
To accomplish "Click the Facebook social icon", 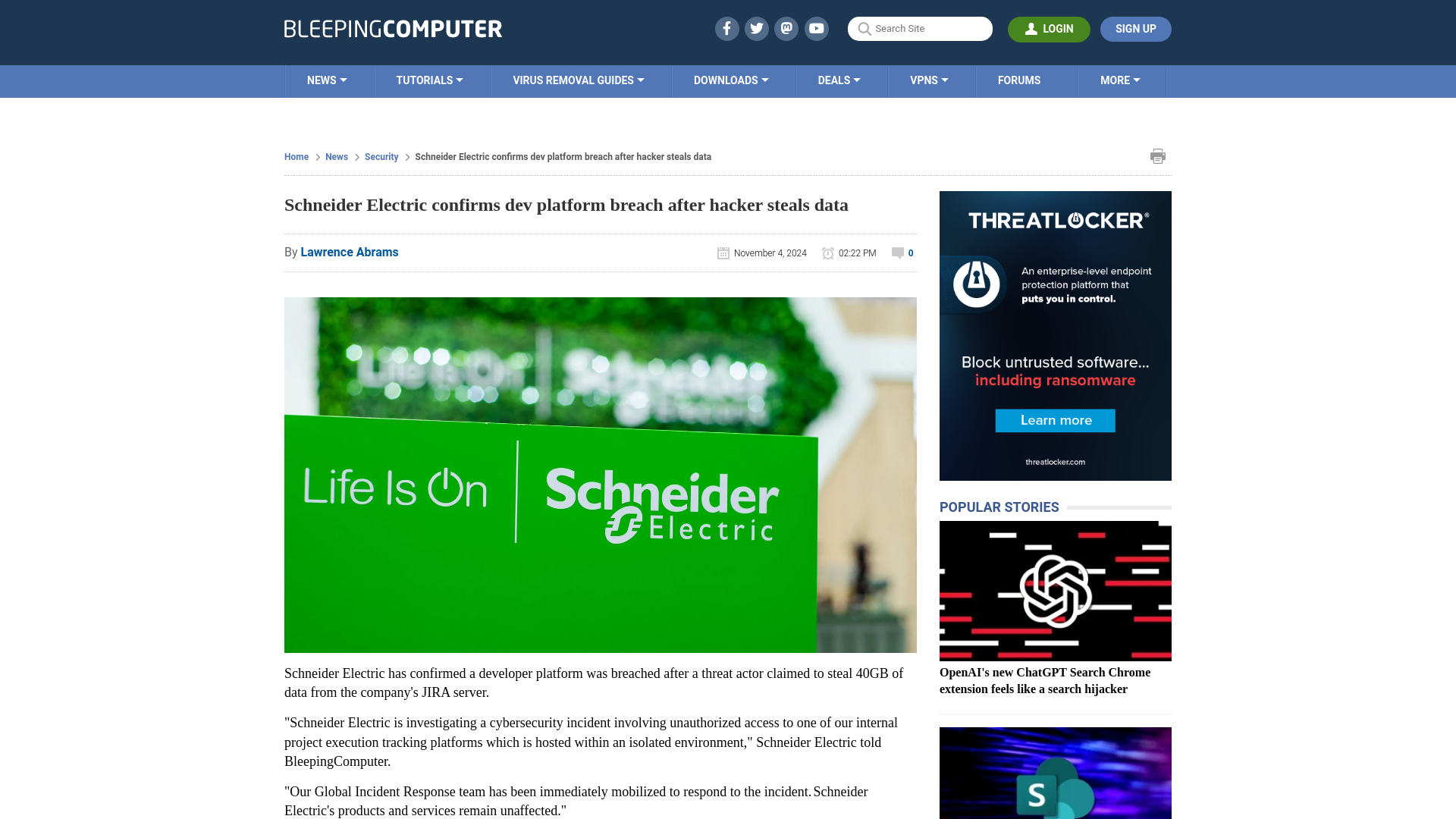I will pos(727,28).
